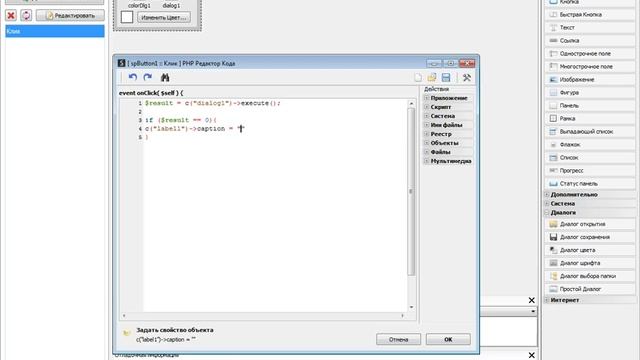Expand Дополнительно component palette section
The width and height of the screenshot is (640, 360).
547,195
